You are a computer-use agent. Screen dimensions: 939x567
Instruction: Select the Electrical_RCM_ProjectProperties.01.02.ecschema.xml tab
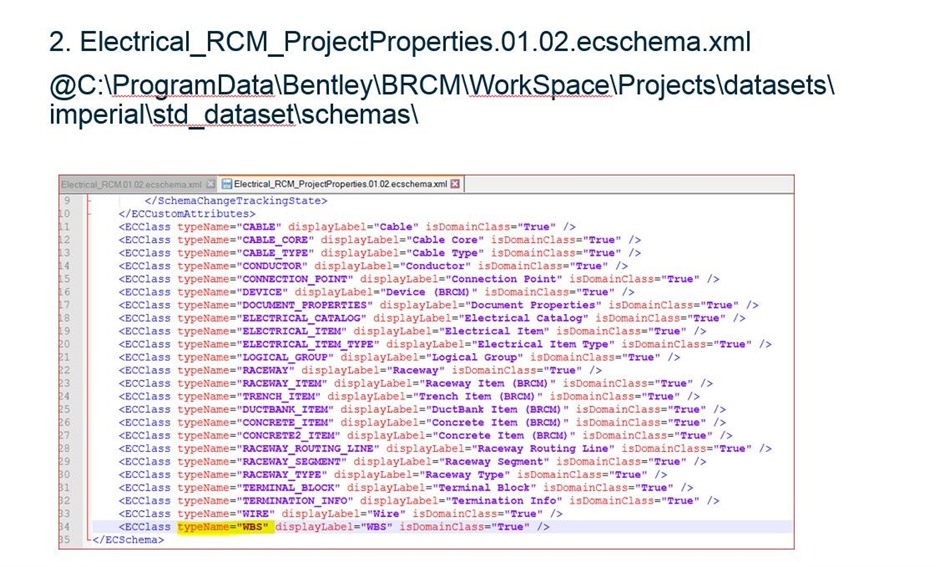340,184
